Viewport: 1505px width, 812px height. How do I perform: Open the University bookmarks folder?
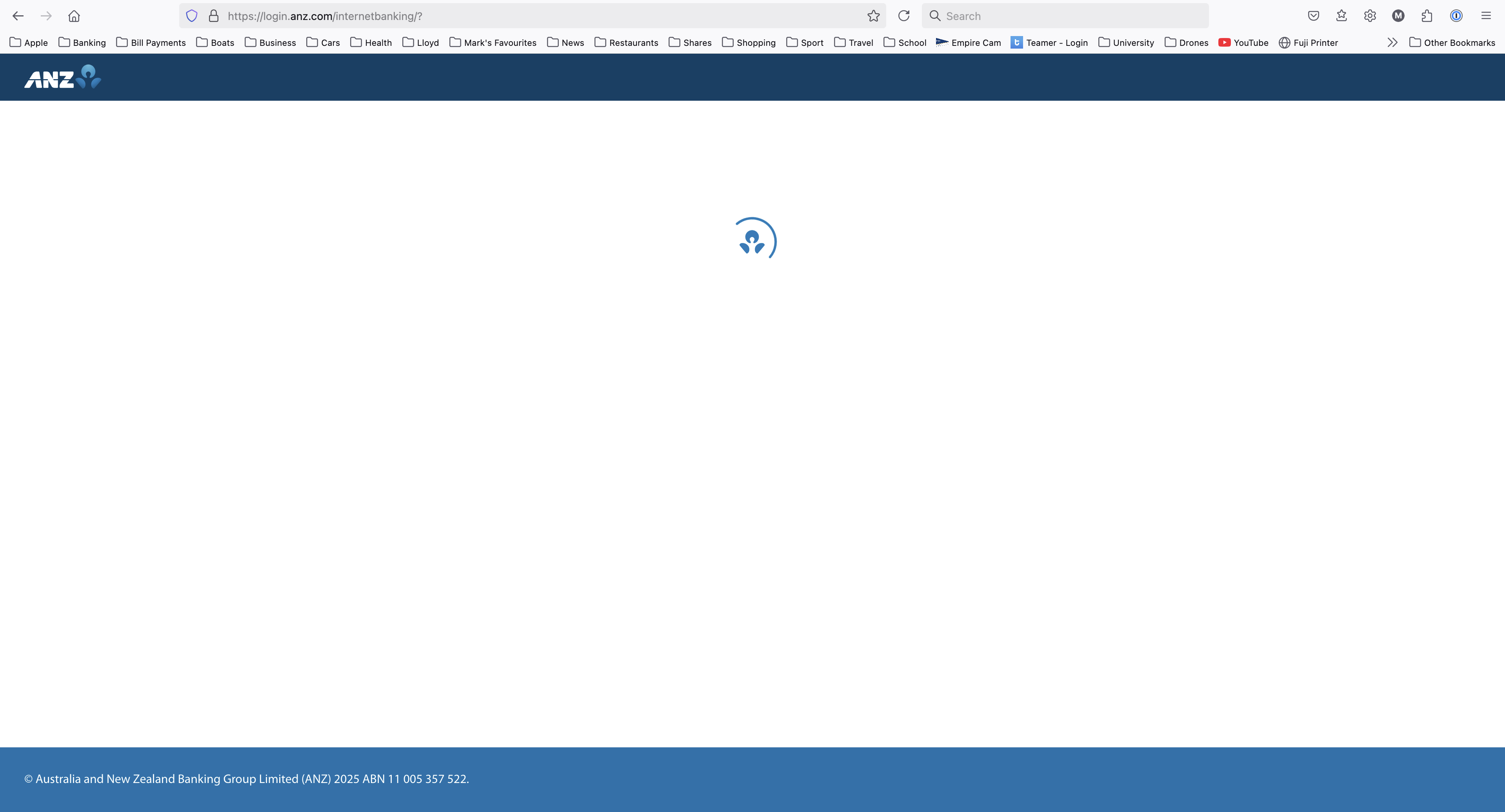[1127, 43]
